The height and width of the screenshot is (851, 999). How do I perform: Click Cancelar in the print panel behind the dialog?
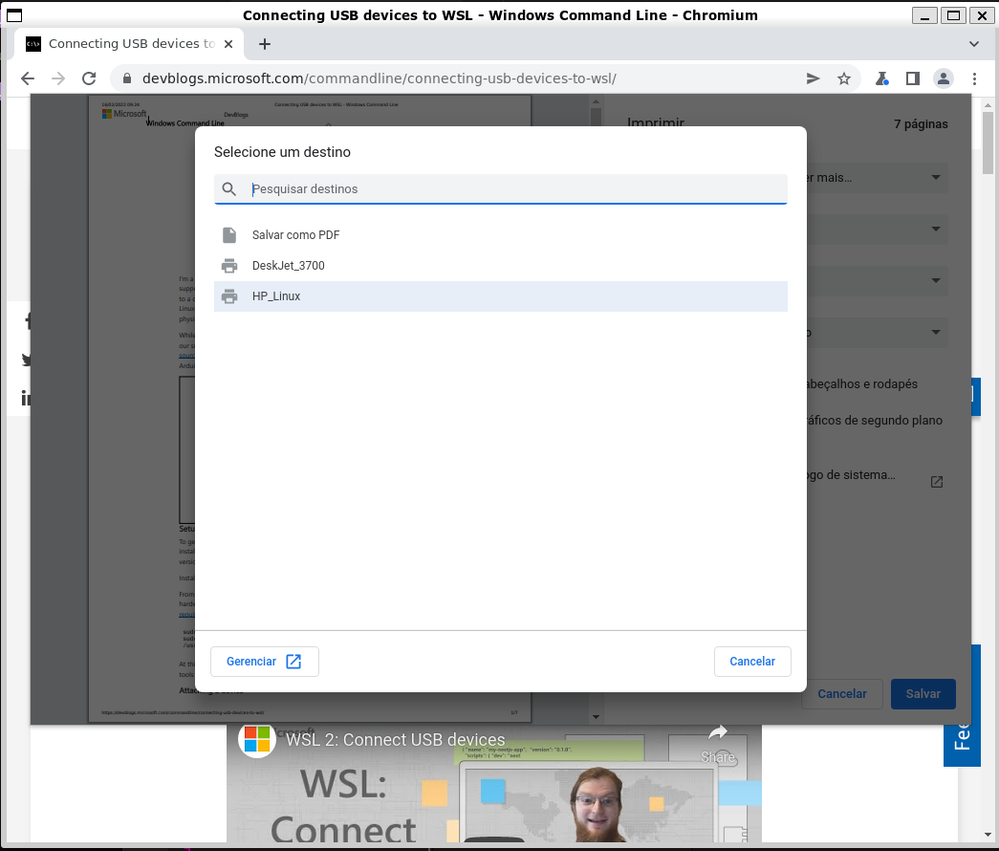842,694
